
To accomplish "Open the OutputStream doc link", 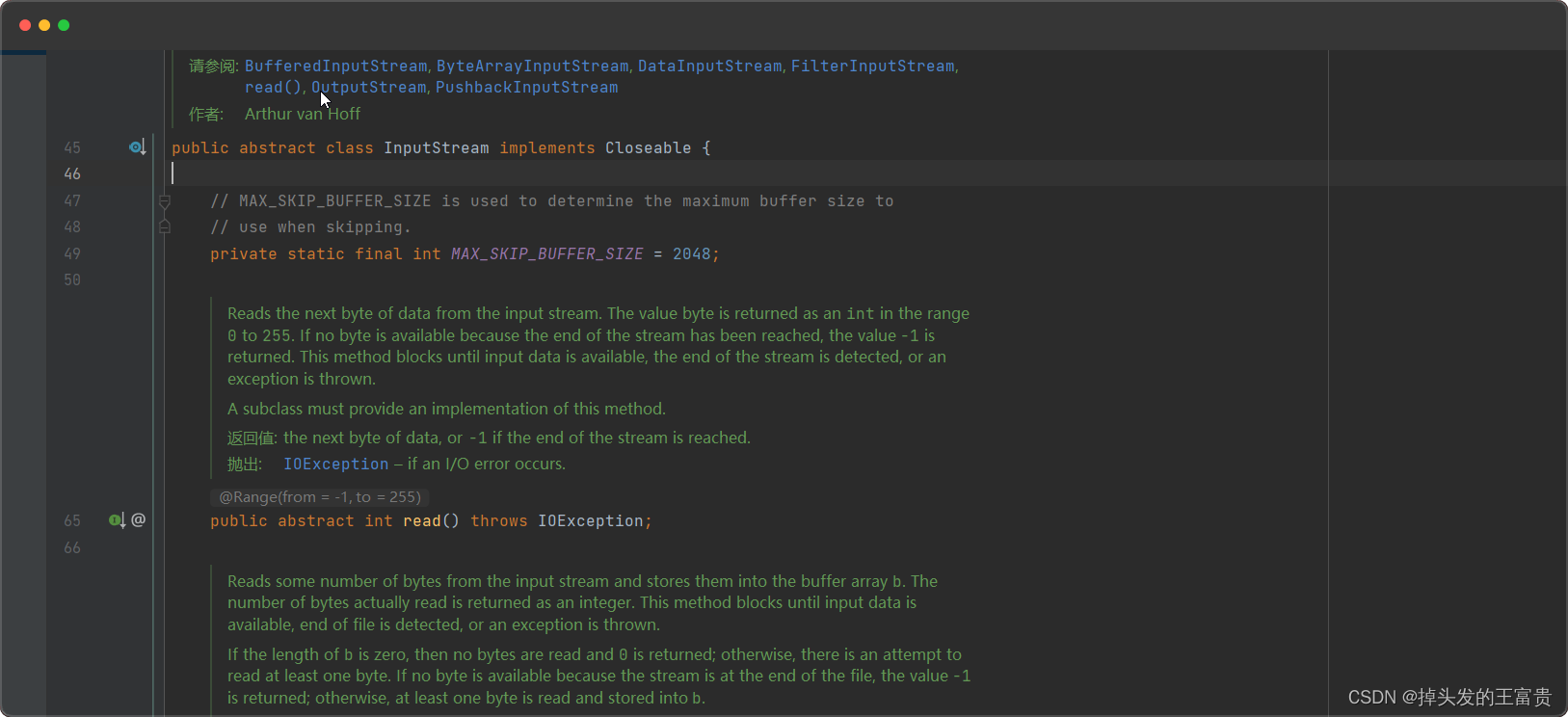I will (x=368, y=87).
